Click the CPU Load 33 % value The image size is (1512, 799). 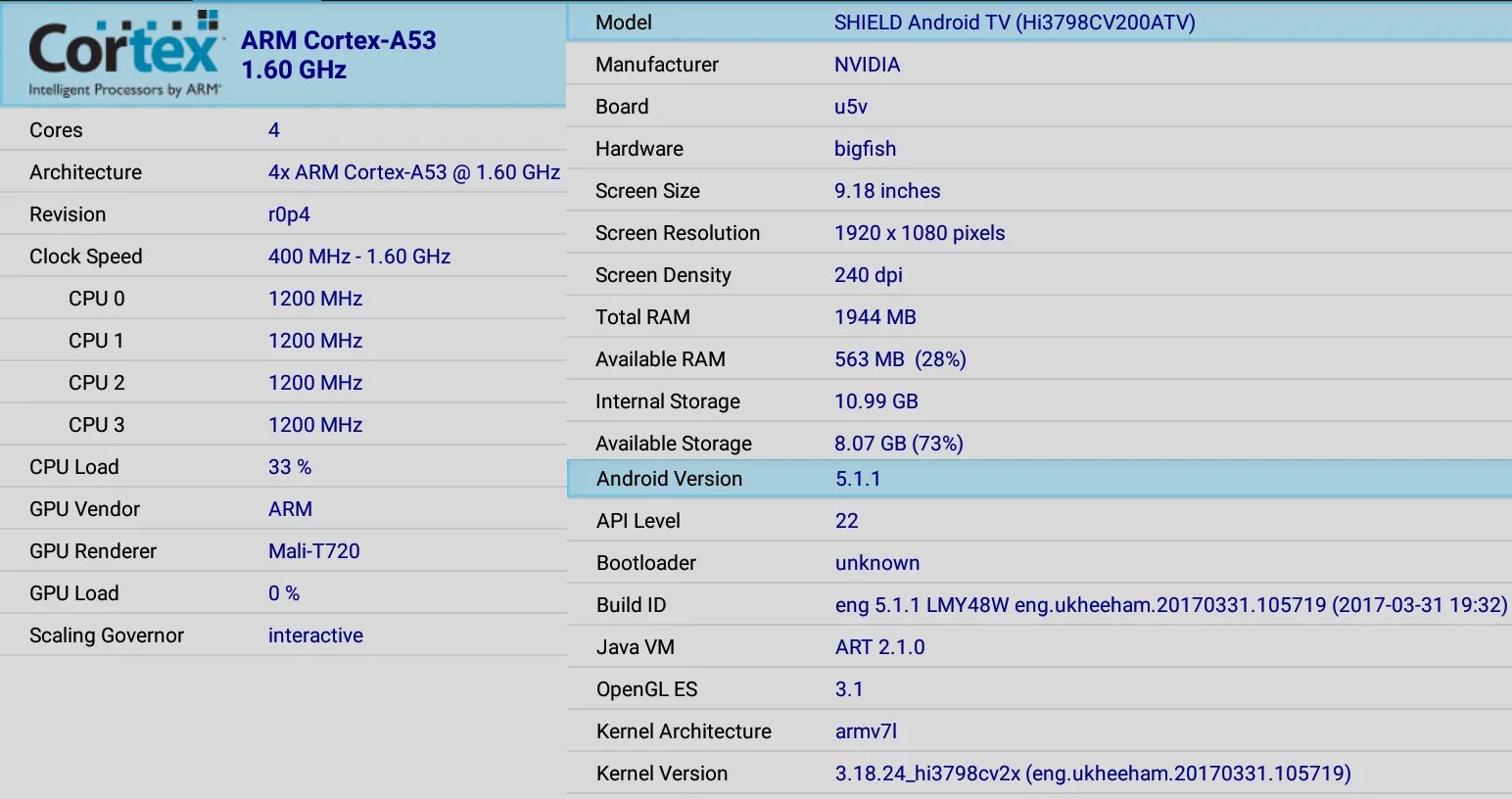click(290, 467)
